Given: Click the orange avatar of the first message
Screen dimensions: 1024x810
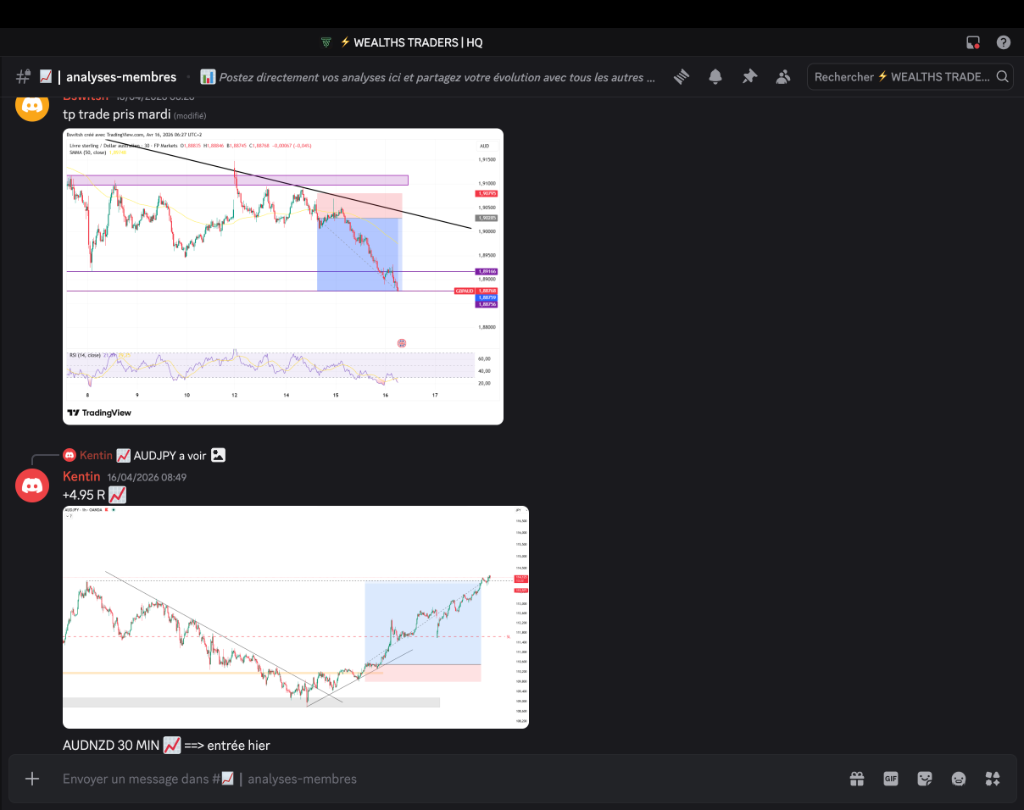Looking at the screenshot, I should 32,108.
